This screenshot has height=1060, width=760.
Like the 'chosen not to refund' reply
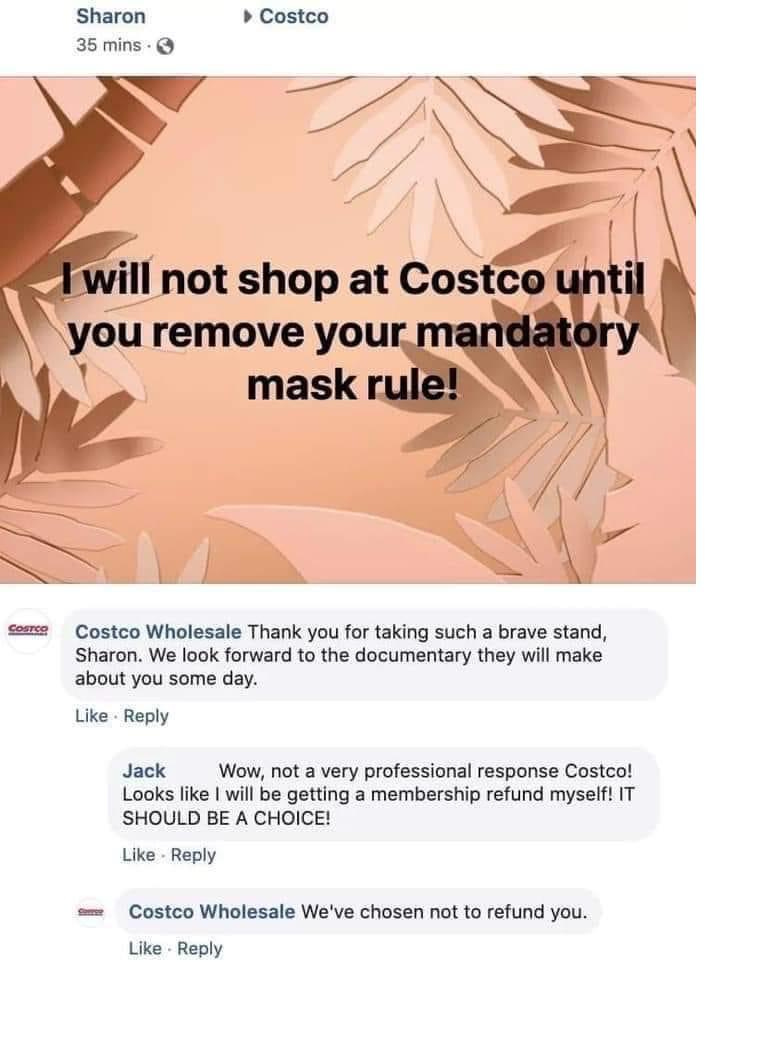(145, 949)
